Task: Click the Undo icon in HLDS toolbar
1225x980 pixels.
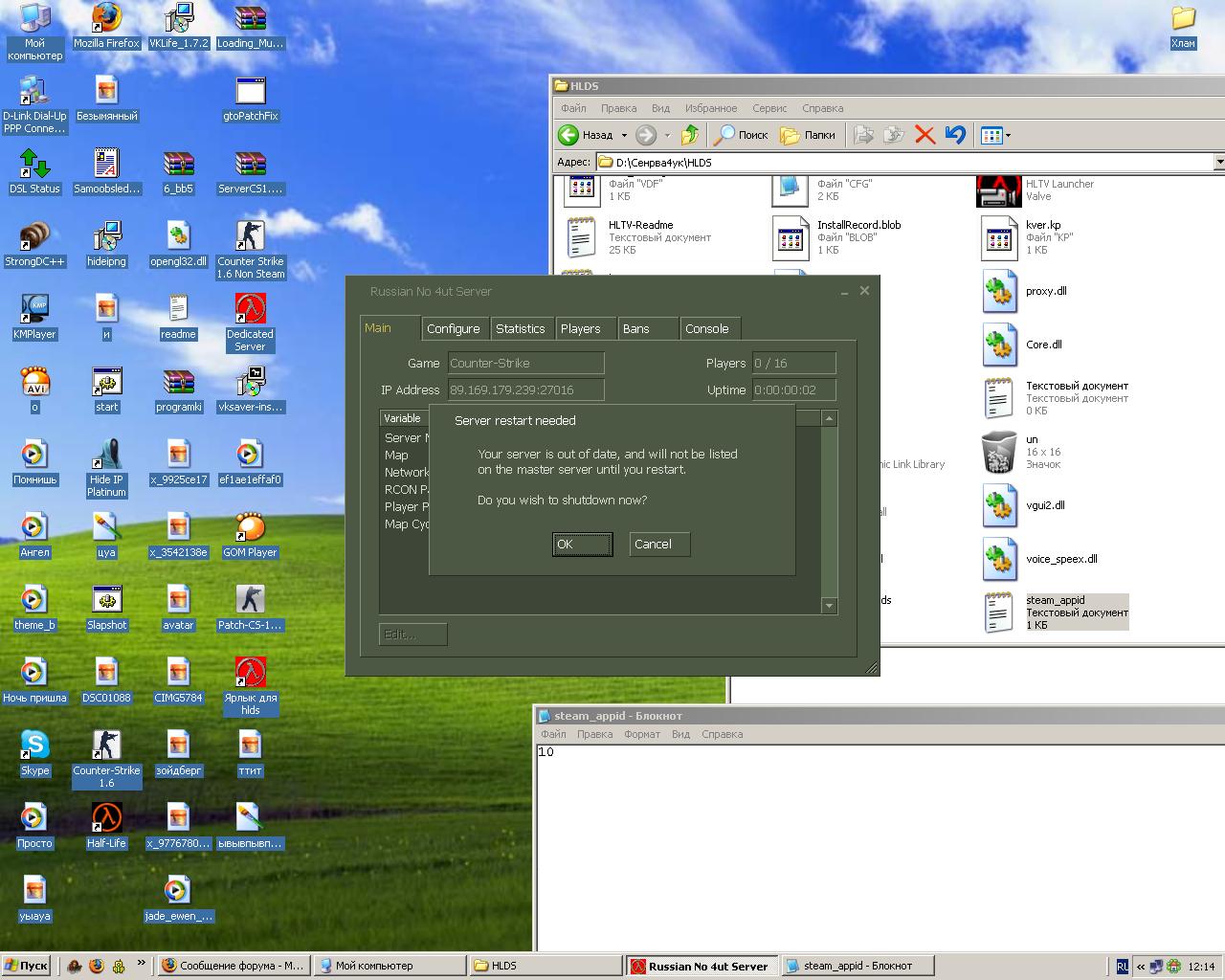Action: [x=955, y=135]
